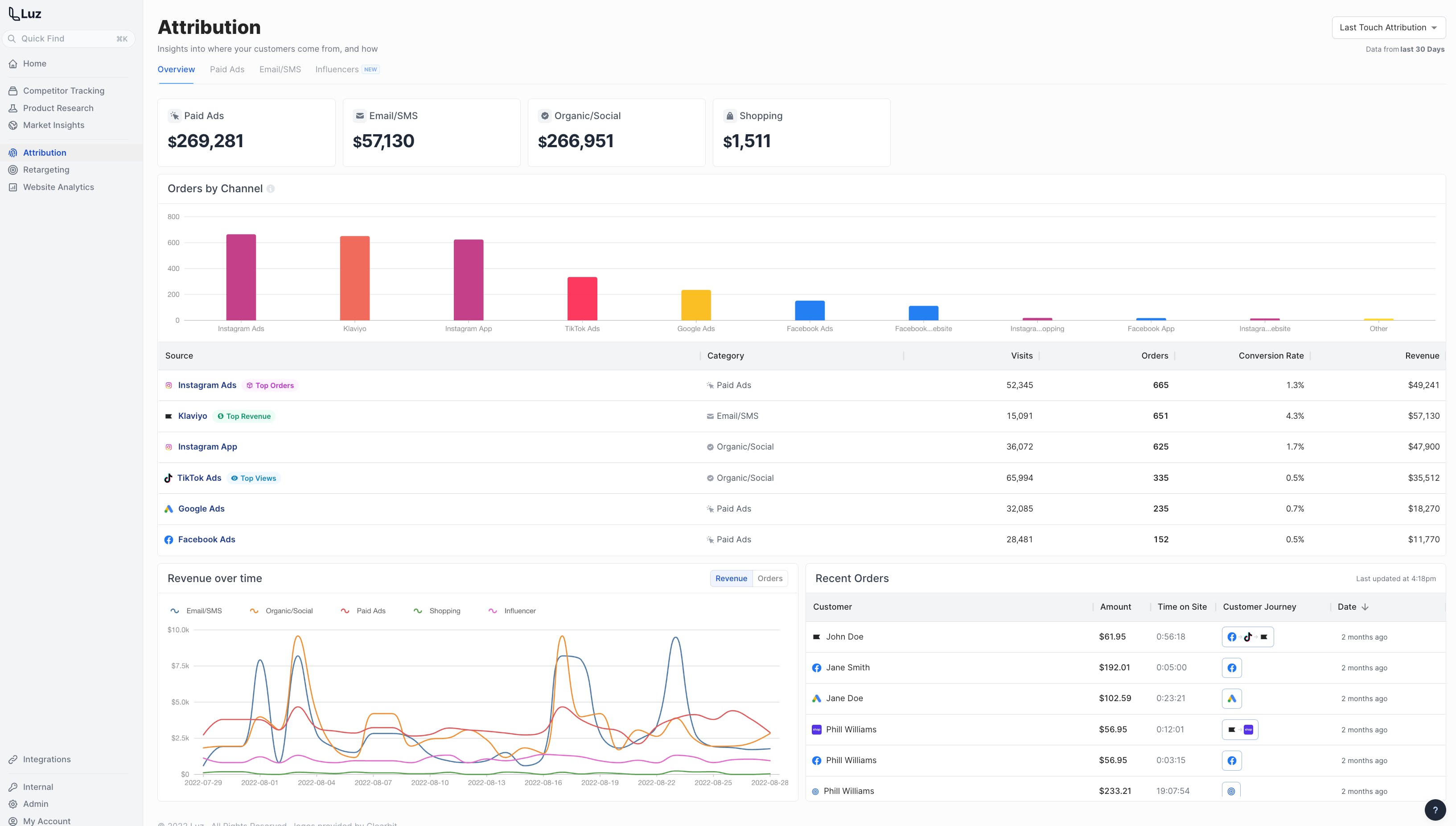Switch to the Paid Ads tab
The image size is (1456, 826).
(x=227, y=69)
